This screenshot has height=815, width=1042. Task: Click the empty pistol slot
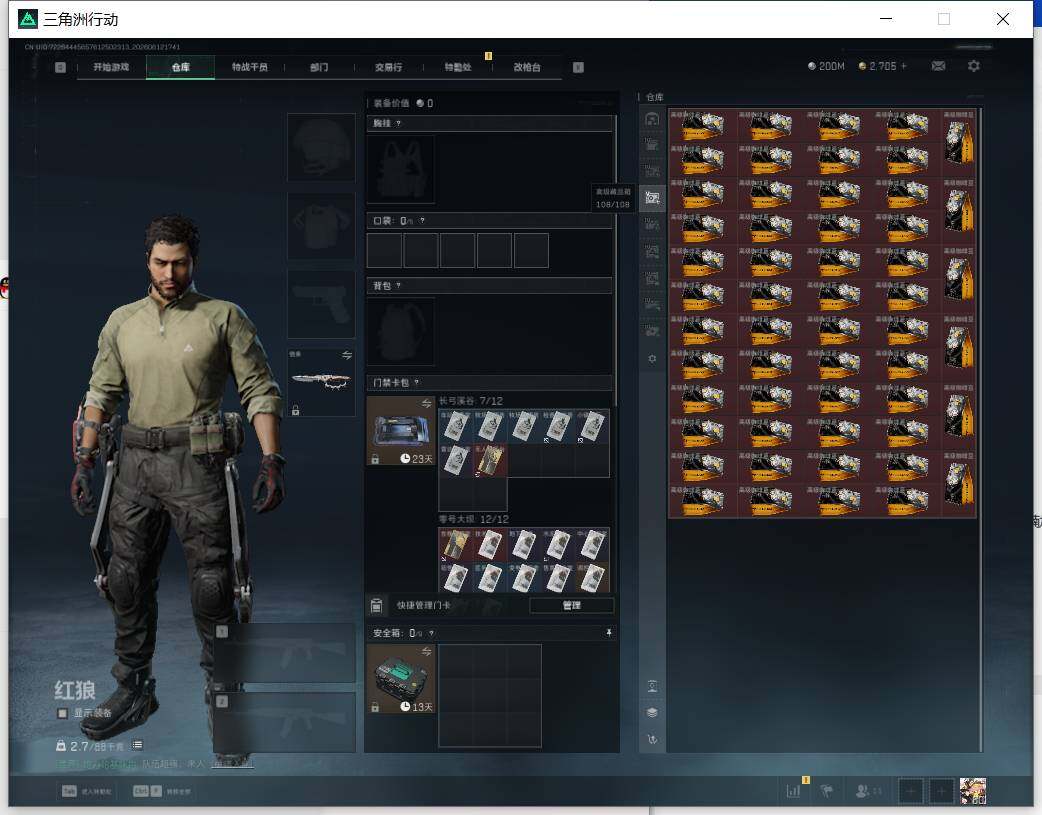pyautogui.click(x=321, y=304)
